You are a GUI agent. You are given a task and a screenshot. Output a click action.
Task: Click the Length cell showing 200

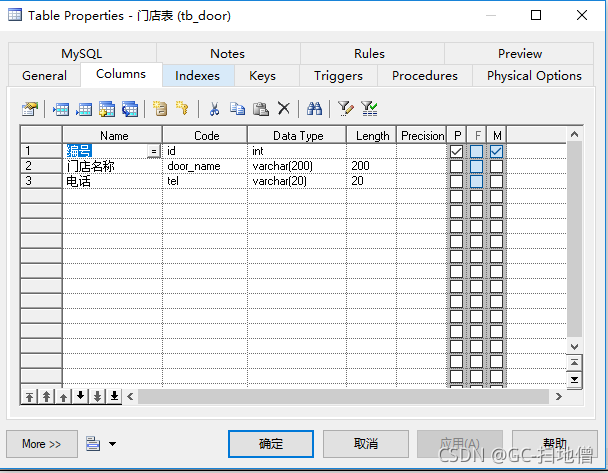pos(371,166)
